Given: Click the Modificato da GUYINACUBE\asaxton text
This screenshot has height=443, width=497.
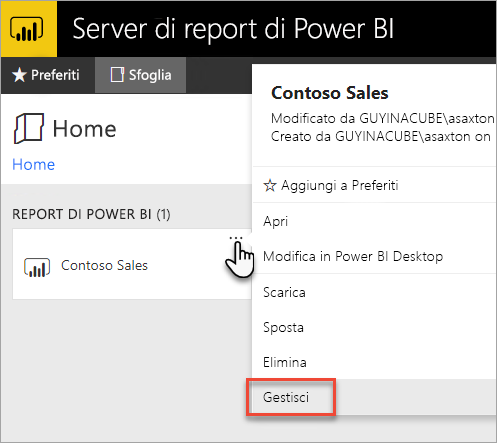Looking at the screenshot, I should [x=383, y=118].
